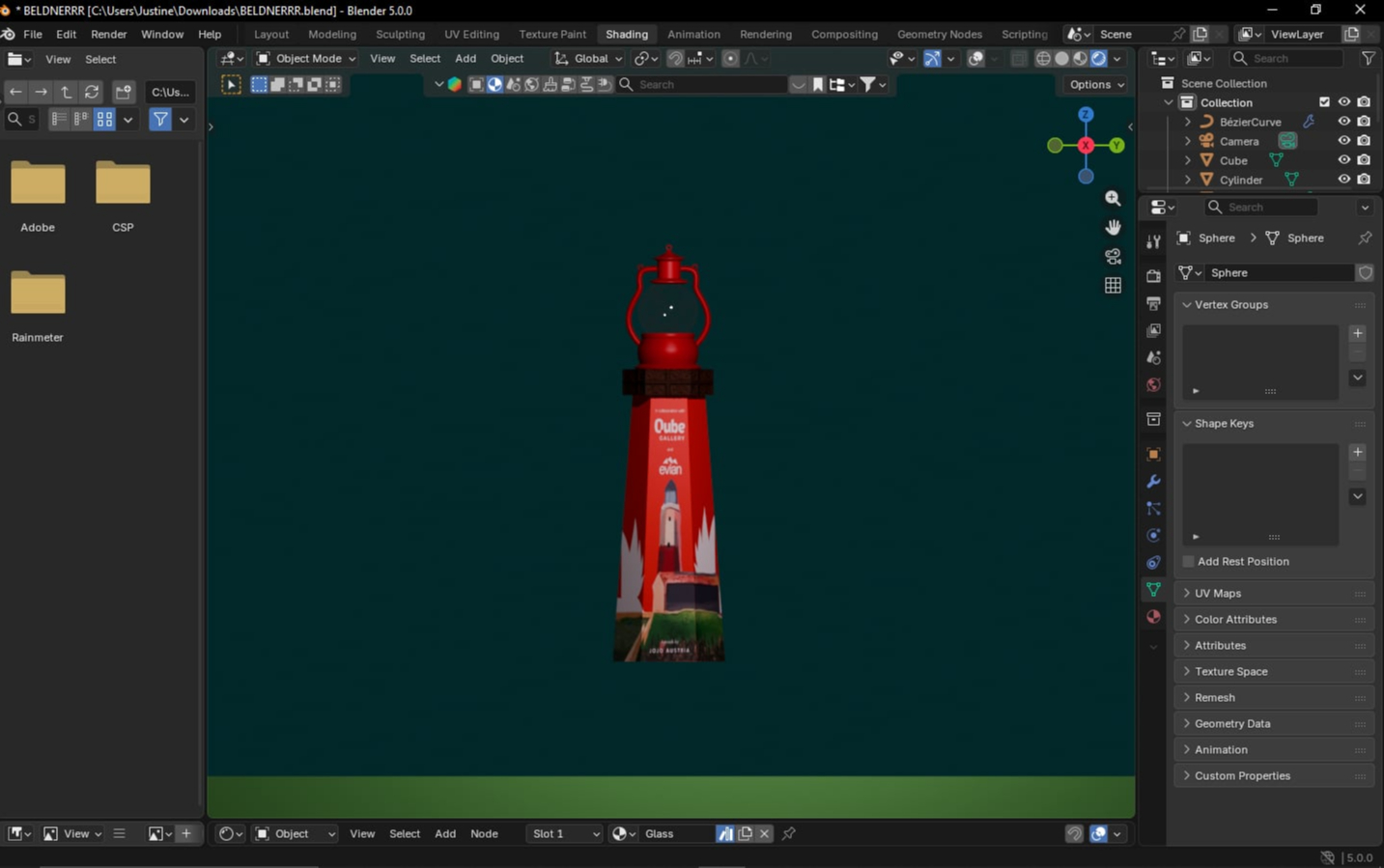This screenshot has width=1384, height=868.
Task: Hide the Cylinder object in viewport
Action: (1343, 180)
